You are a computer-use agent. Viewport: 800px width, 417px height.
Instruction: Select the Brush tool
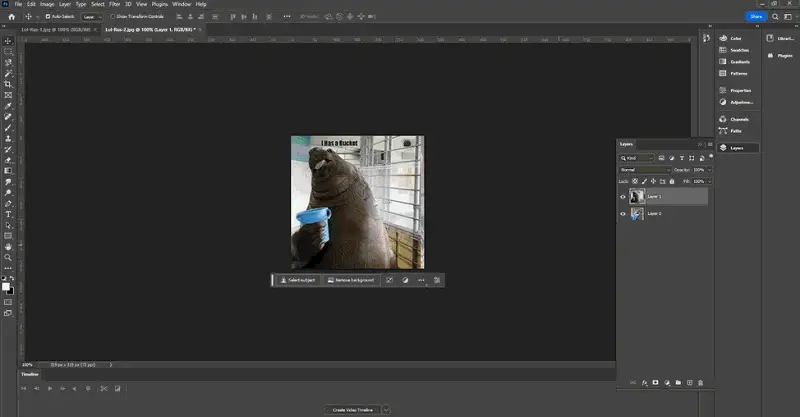pos(8,128)
